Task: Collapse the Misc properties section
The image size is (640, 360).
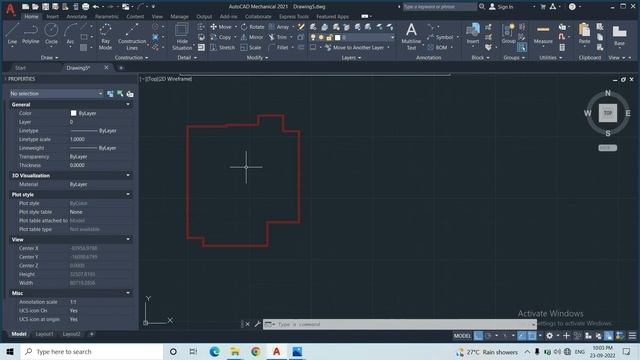Action: (128, 293)
